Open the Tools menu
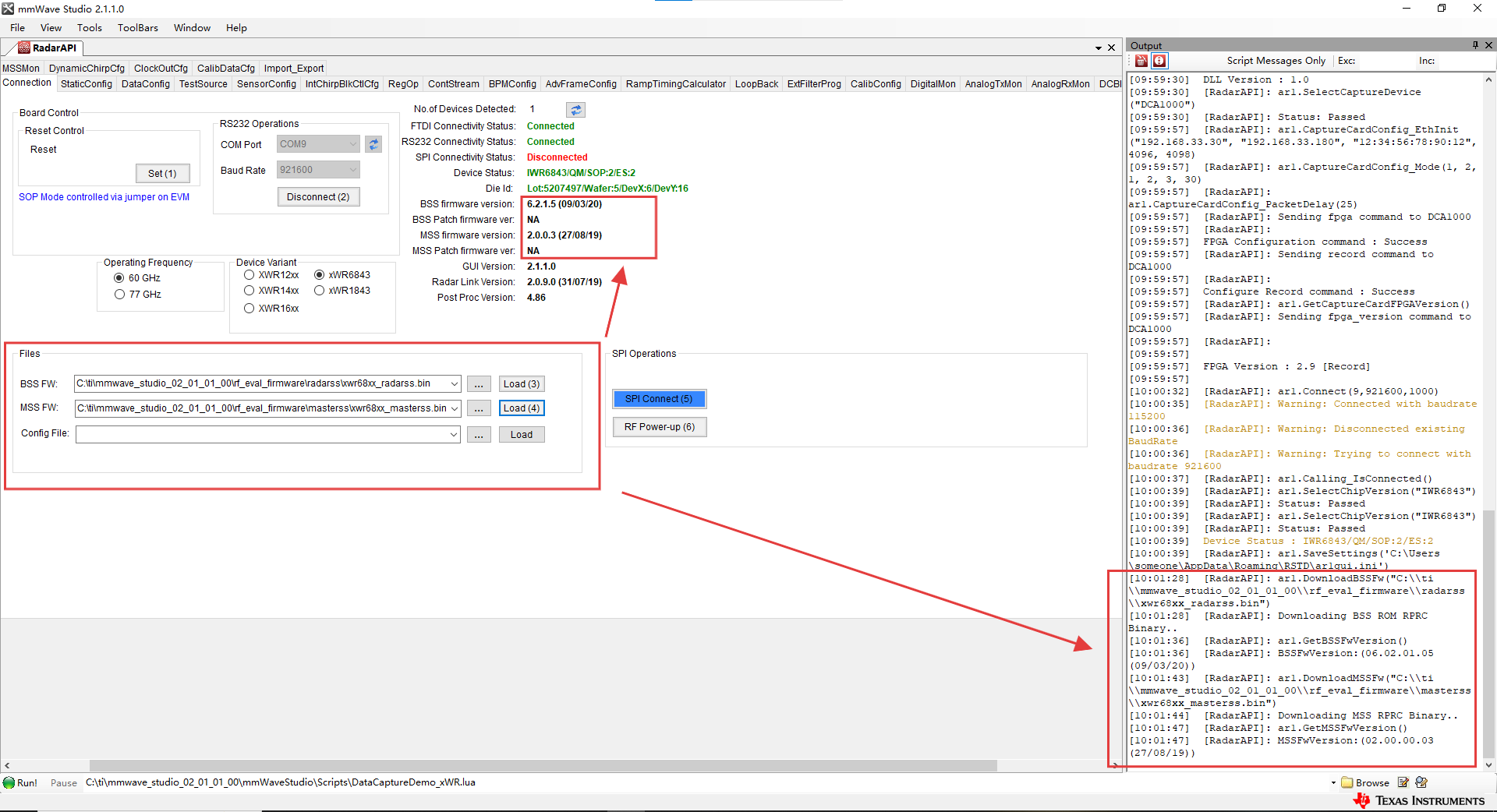Viewport: 1497px width, 812px height. tap(89, 28)
